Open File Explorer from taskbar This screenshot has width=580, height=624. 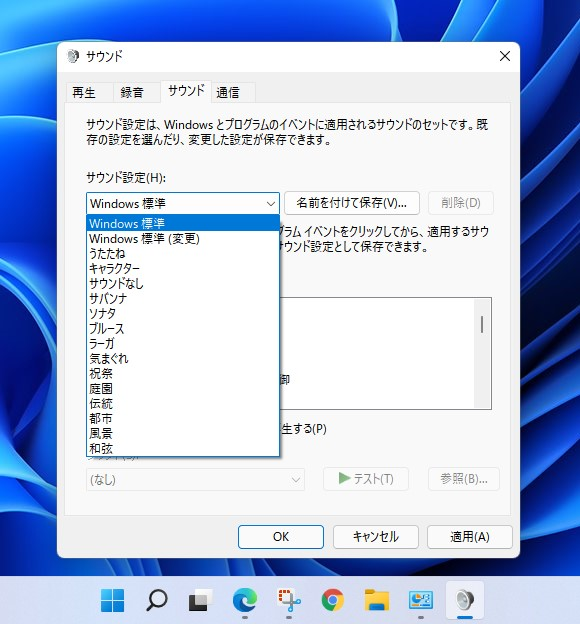[377, 600]
